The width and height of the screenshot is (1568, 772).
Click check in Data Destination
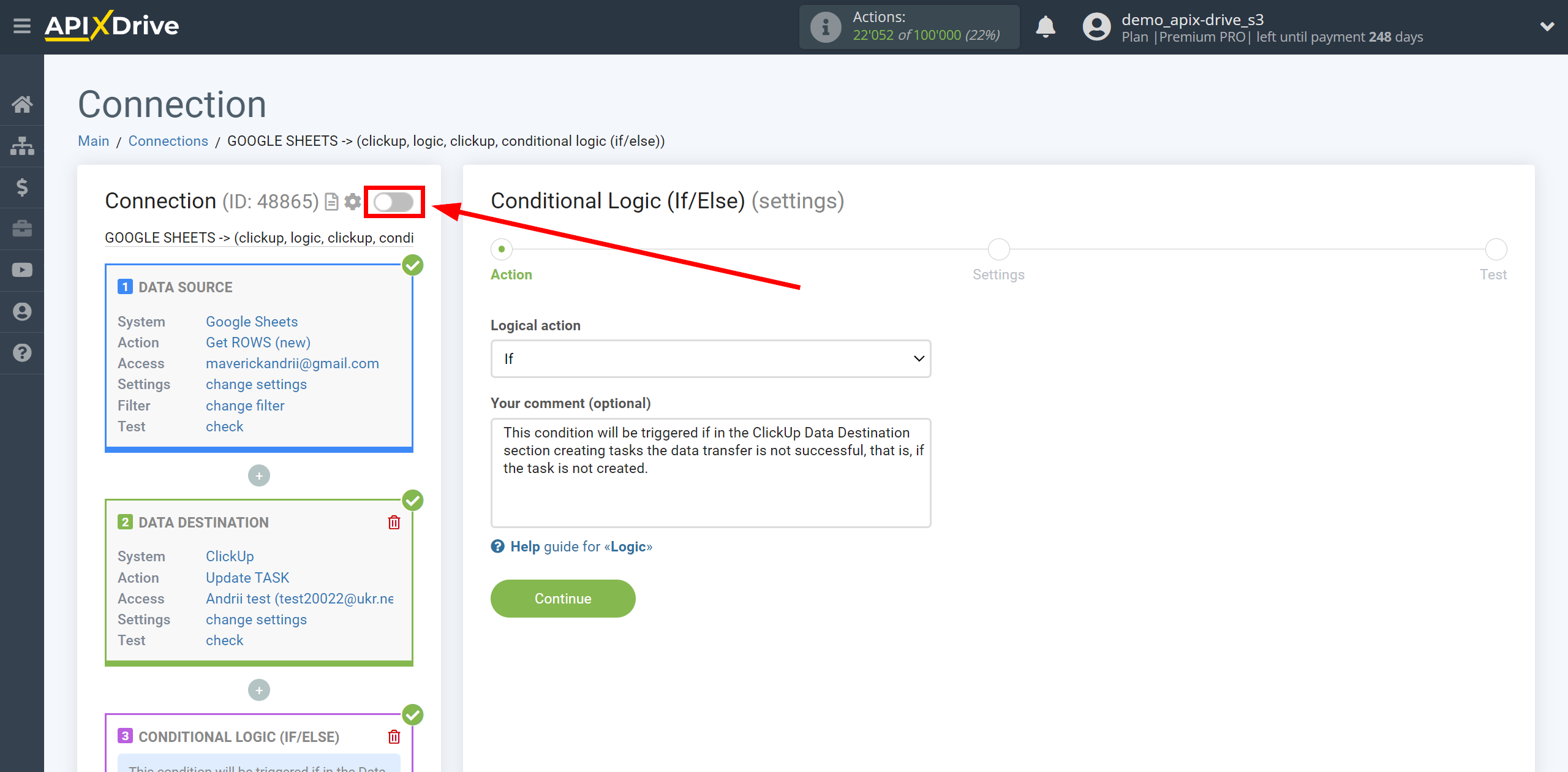(x=224, y=640)
